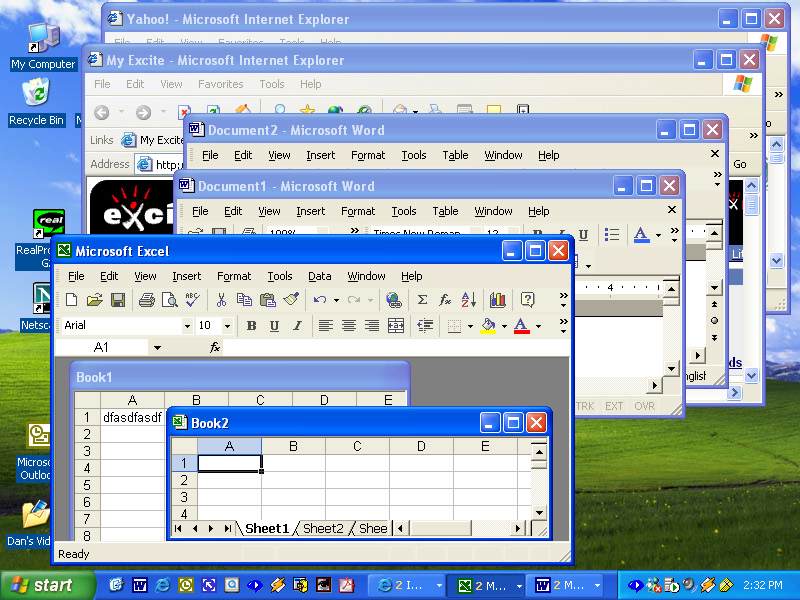Open the font size 10 dropdown

[228, 326]
